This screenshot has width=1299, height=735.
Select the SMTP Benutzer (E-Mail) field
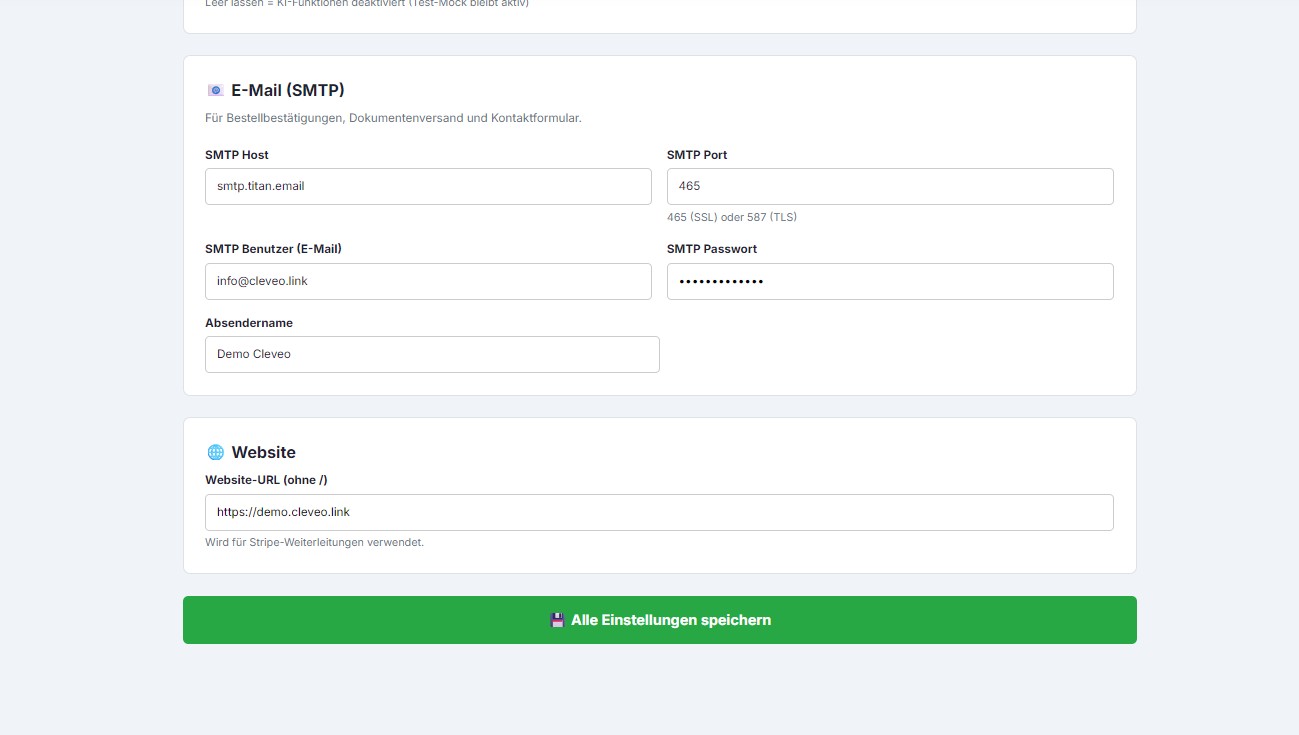(x=428, y=281)
